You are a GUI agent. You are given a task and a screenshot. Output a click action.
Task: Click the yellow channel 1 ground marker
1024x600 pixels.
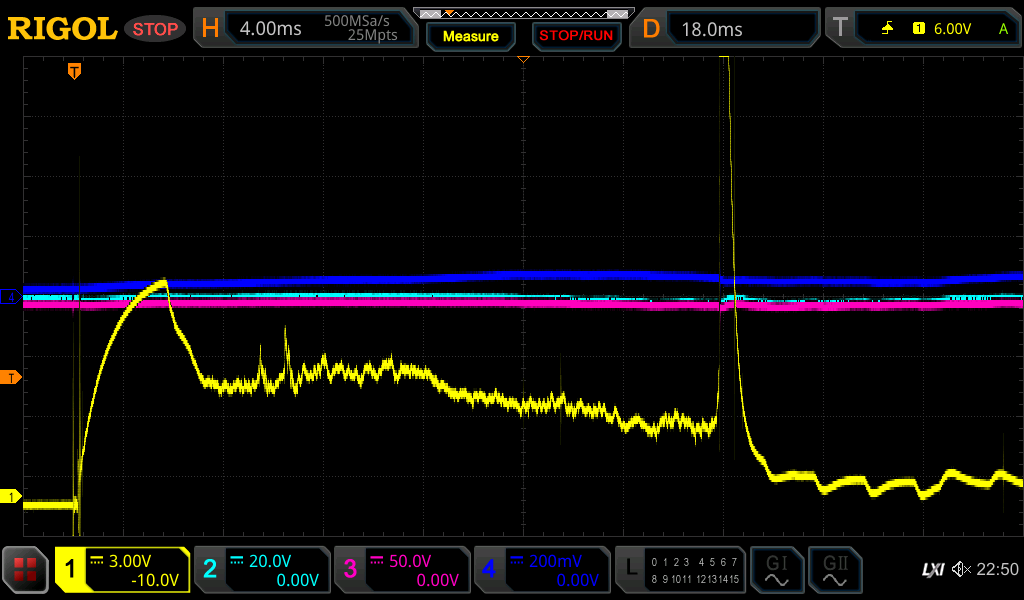point(12,497)
